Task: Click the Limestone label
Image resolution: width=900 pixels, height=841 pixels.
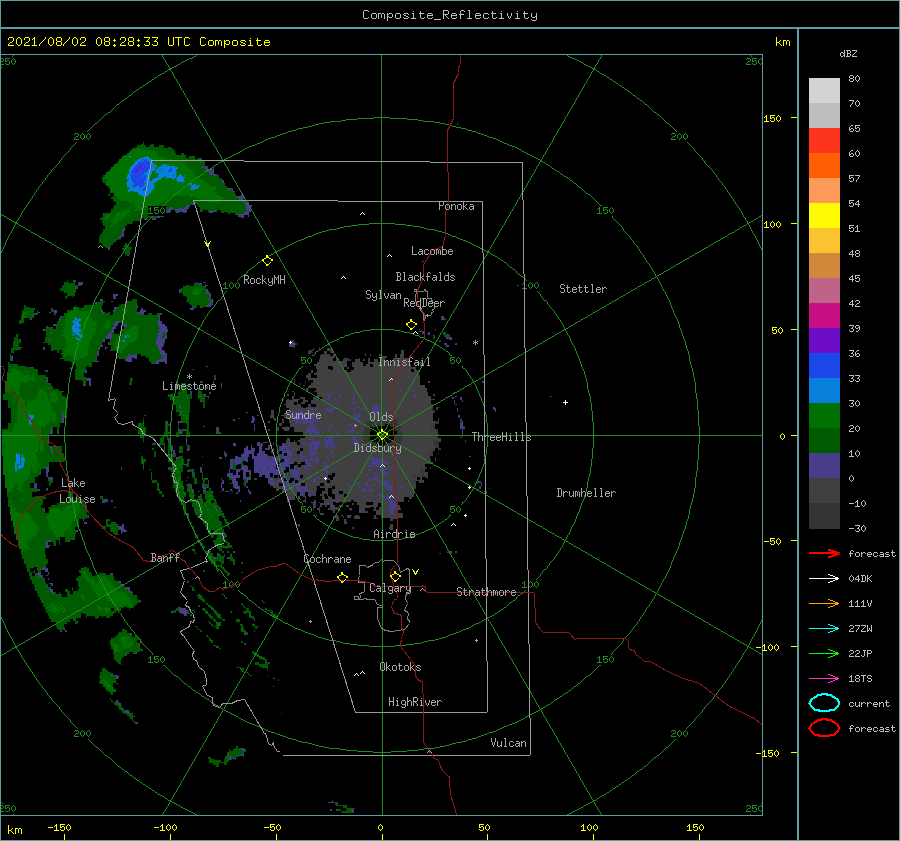Action: click(x=189, y=386)
